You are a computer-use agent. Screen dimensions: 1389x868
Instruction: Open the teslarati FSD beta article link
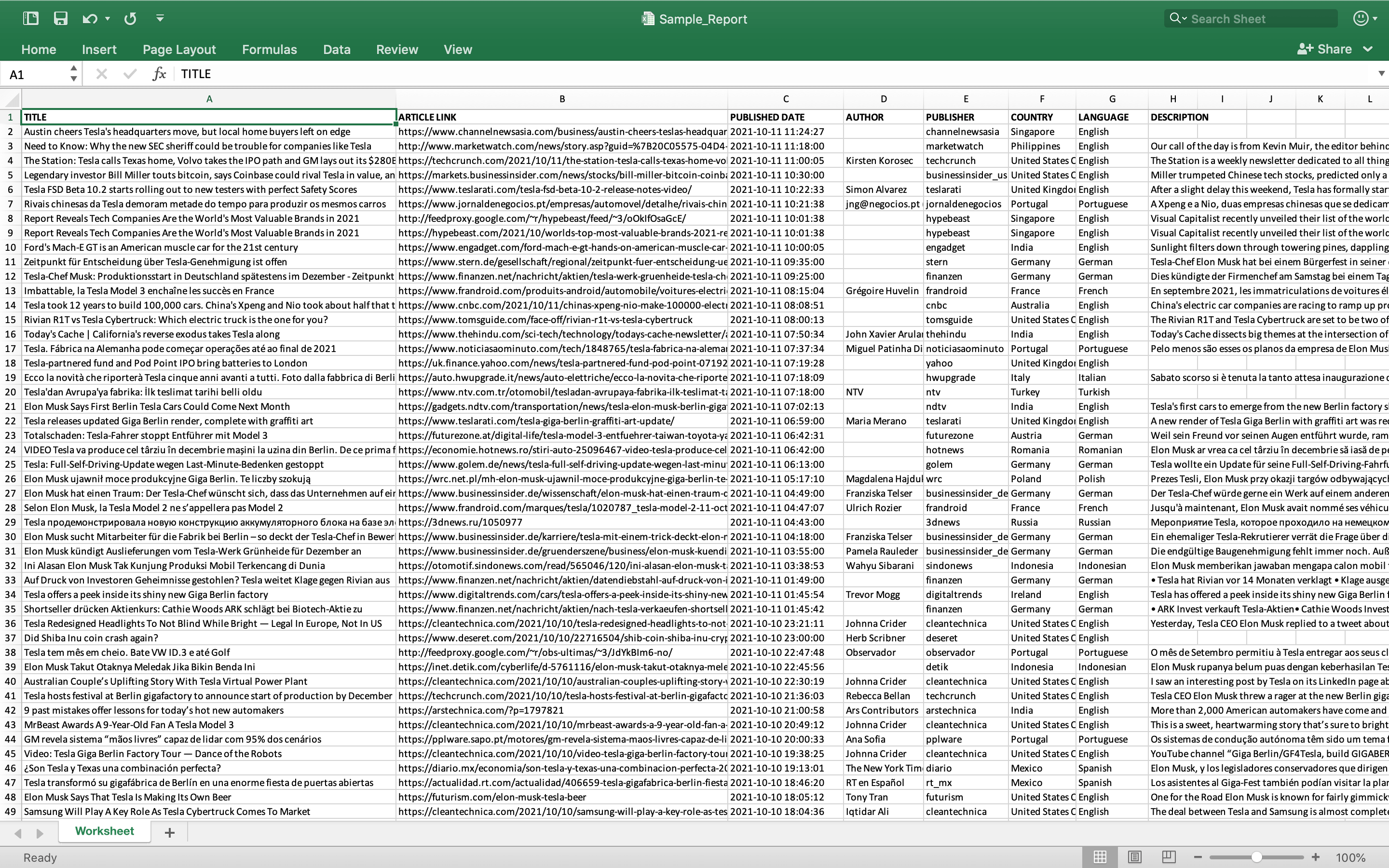[562, 190]
